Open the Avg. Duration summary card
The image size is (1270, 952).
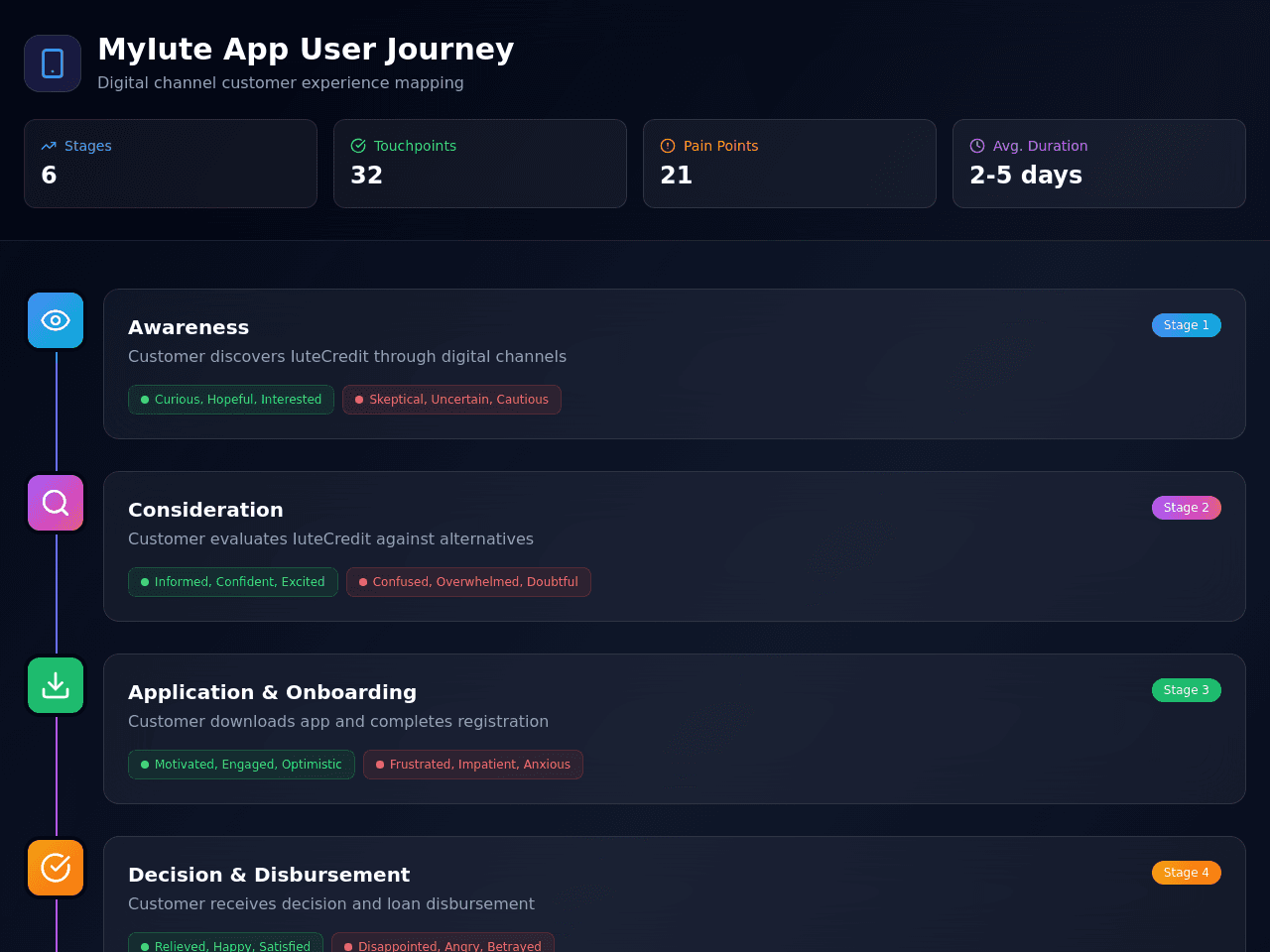click(1099, 164)
